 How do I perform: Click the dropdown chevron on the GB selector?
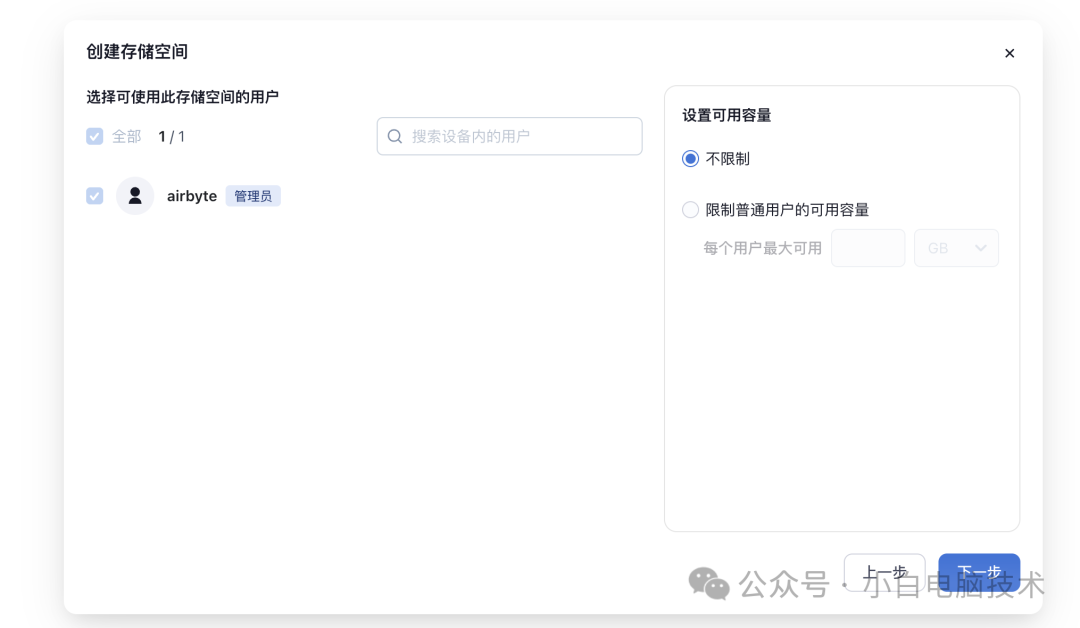(981, 247)
